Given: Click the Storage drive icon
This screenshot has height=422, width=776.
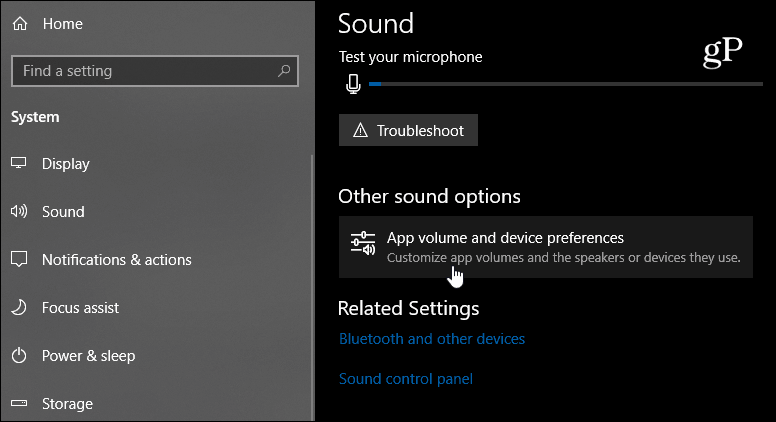Looking at the screenshot, I should (x=19, y=403).
